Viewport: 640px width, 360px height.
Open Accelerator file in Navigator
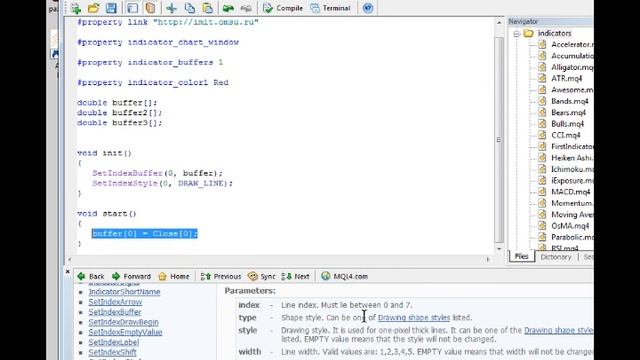(572, 44)
